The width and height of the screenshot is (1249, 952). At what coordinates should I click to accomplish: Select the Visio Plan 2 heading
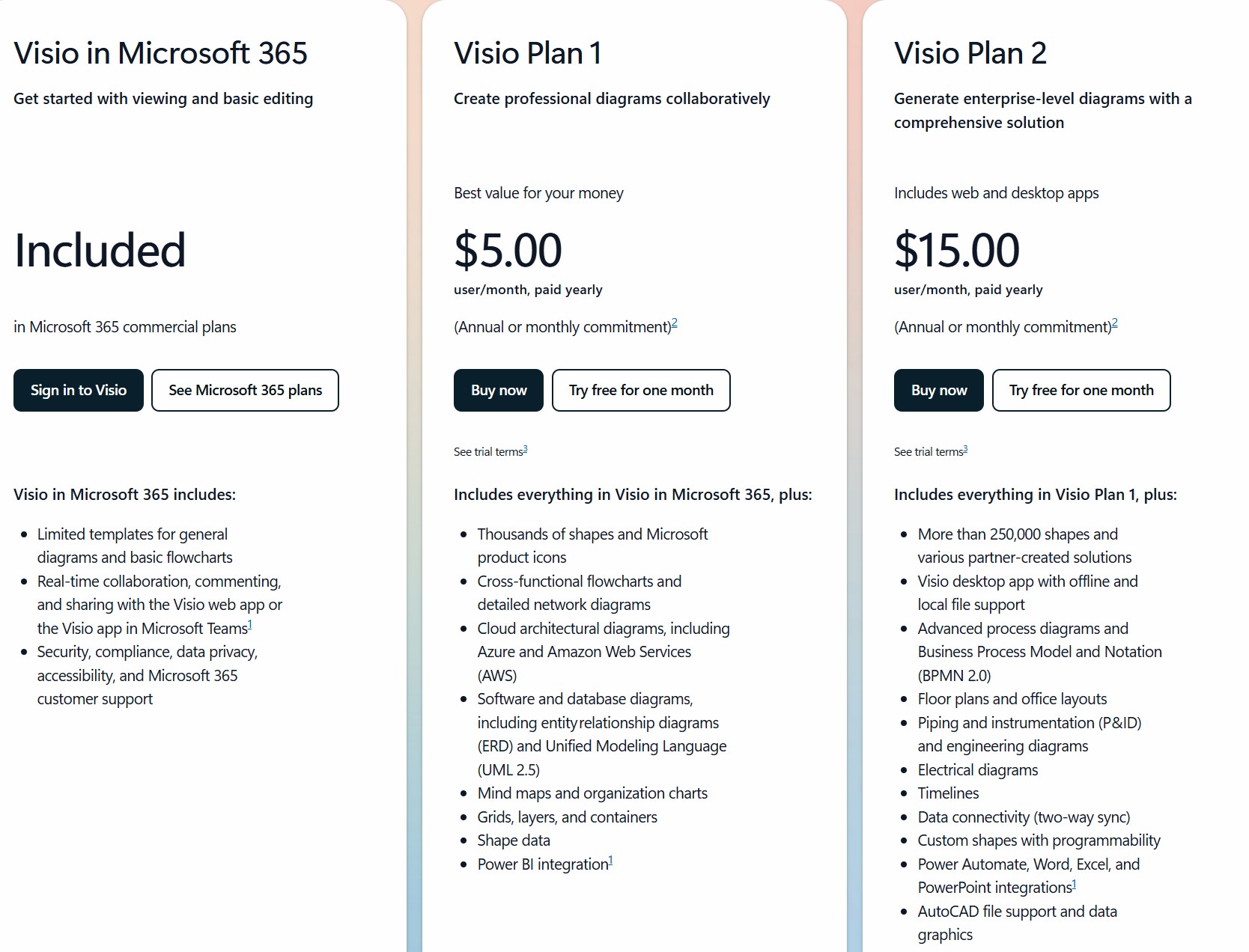970,52
